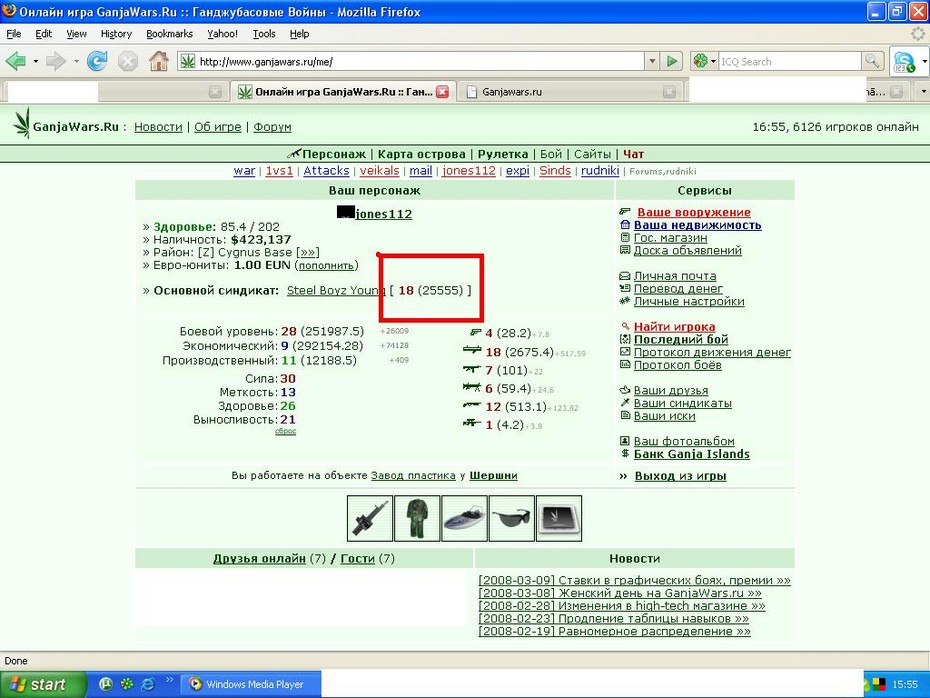Click the Forward navigation arrow
The height and width of the screenshot is (698, 930).
coord(56,61)
